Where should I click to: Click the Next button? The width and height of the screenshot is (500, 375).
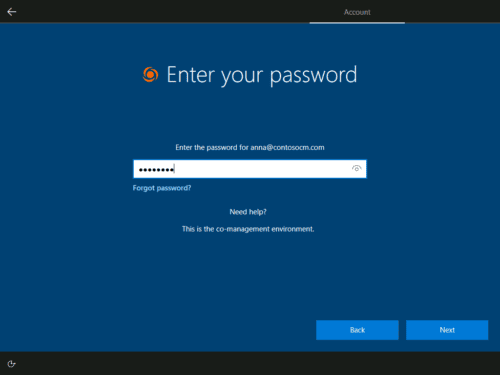pos(447,330)
